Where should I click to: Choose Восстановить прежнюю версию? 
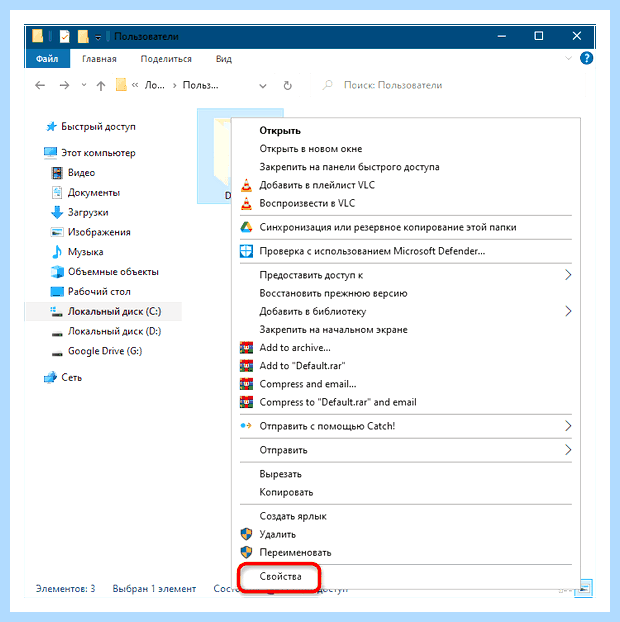pos(406,293)
